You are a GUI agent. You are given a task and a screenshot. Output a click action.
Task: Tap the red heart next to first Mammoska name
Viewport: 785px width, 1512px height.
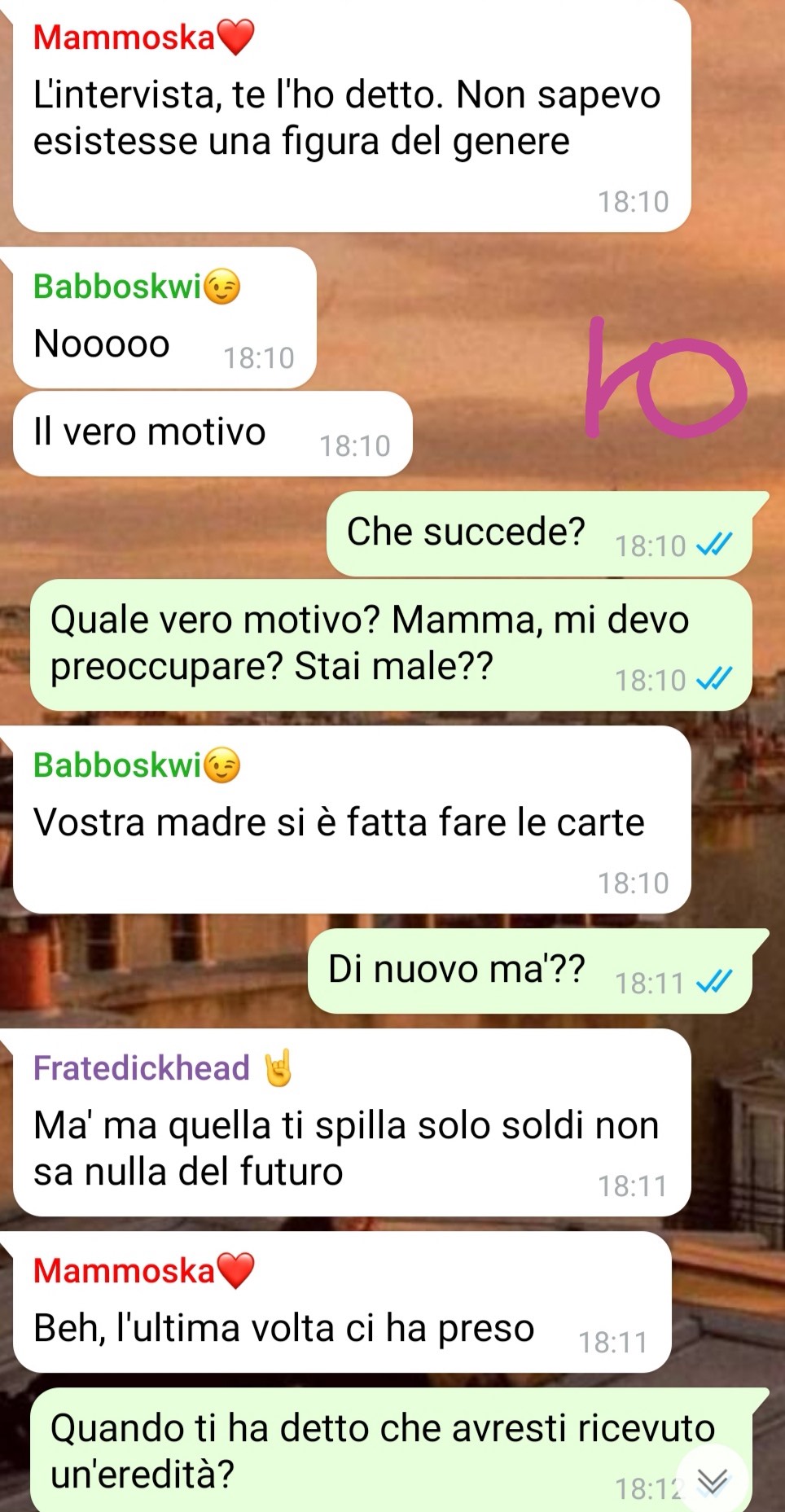coord(236,37)
